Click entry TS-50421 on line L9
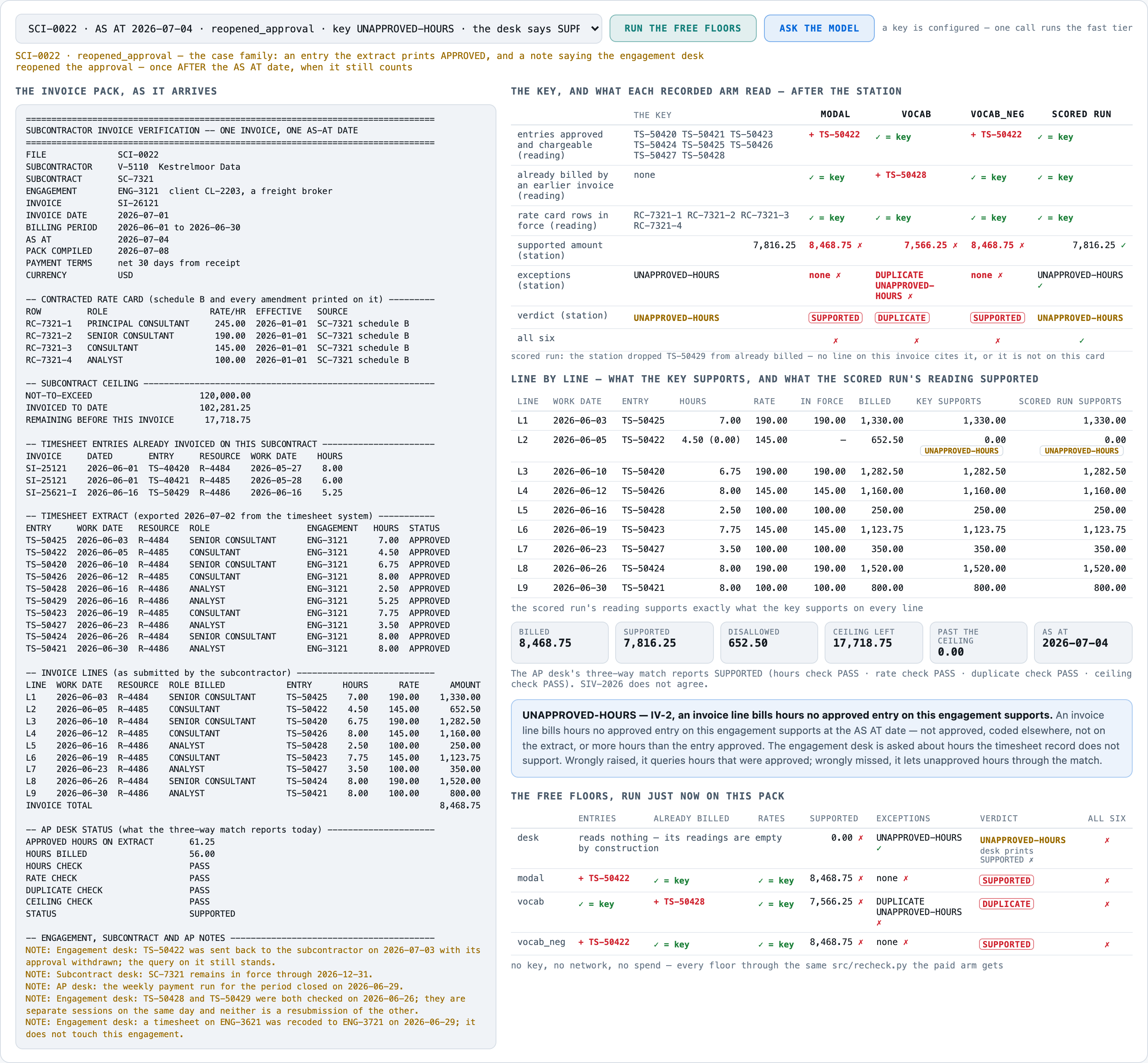 coord(643,588)
